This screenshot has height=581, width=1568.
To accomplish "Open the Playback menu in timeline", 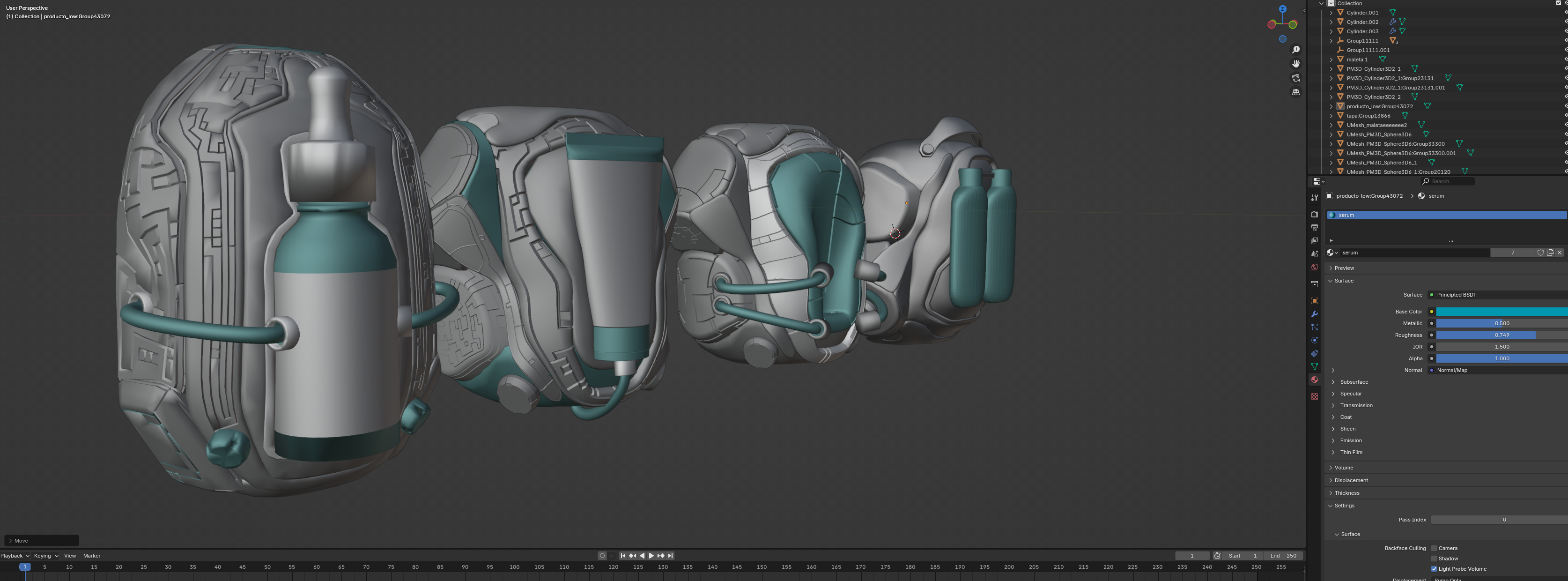I will point(15,555).
